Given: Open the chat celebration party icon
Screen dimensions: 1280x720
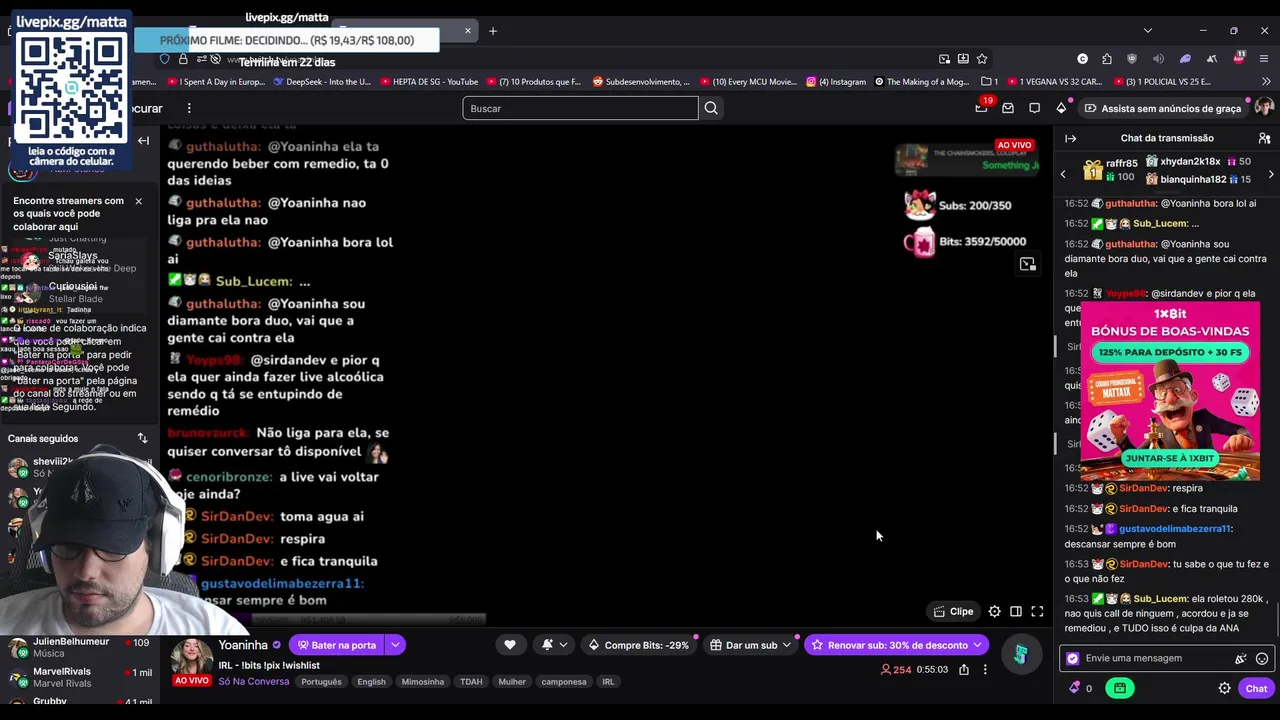Looking at the screenshot, I should 1241,658.
